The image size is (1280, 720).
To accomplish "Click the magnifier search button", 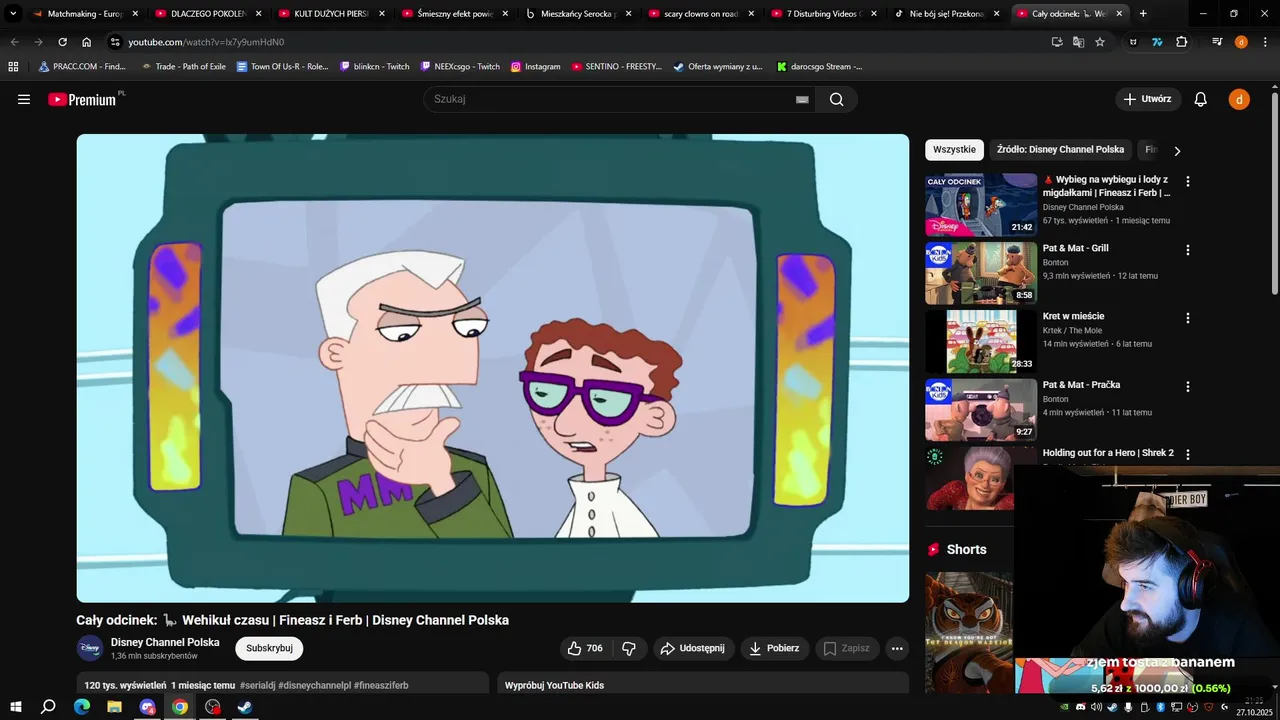I will [x=837, y=99].
